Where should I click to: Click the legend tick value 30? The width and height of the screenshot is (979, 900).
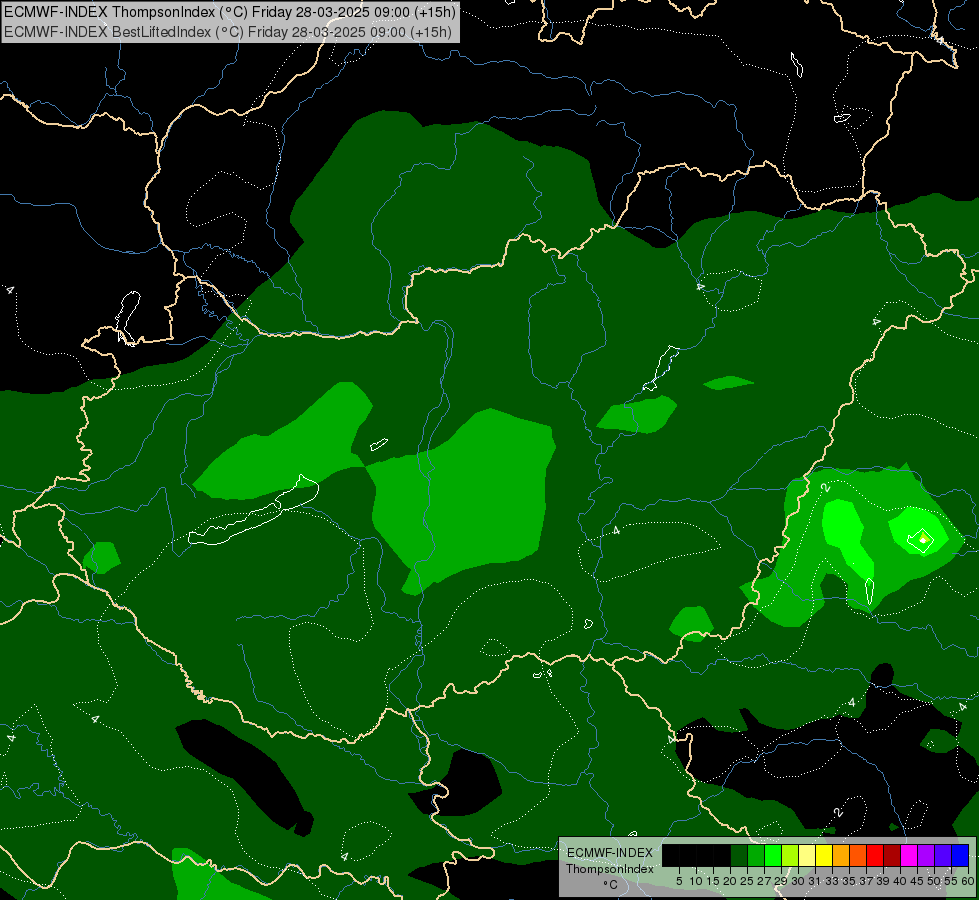point(799,881)
